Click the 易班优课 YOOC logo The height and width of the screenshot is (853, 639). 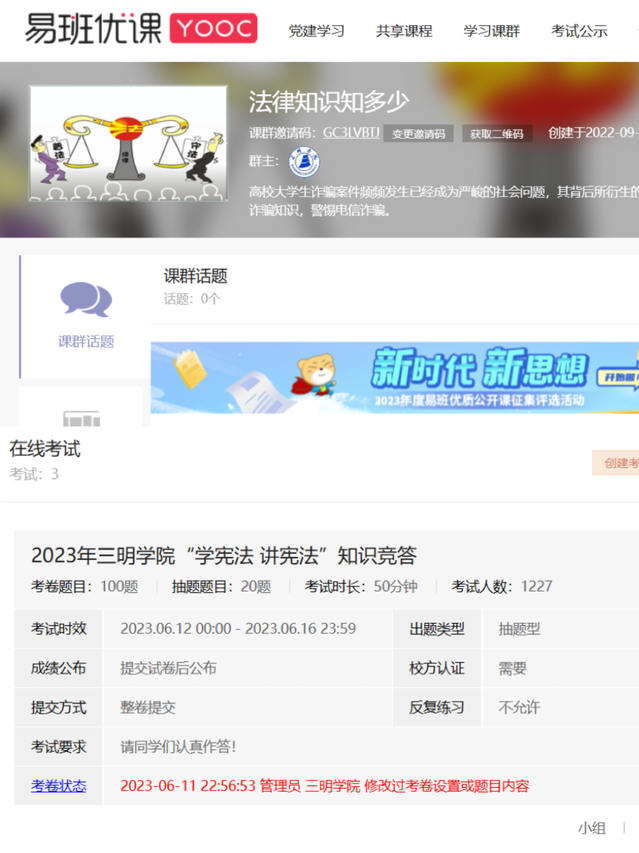(140, 29)
